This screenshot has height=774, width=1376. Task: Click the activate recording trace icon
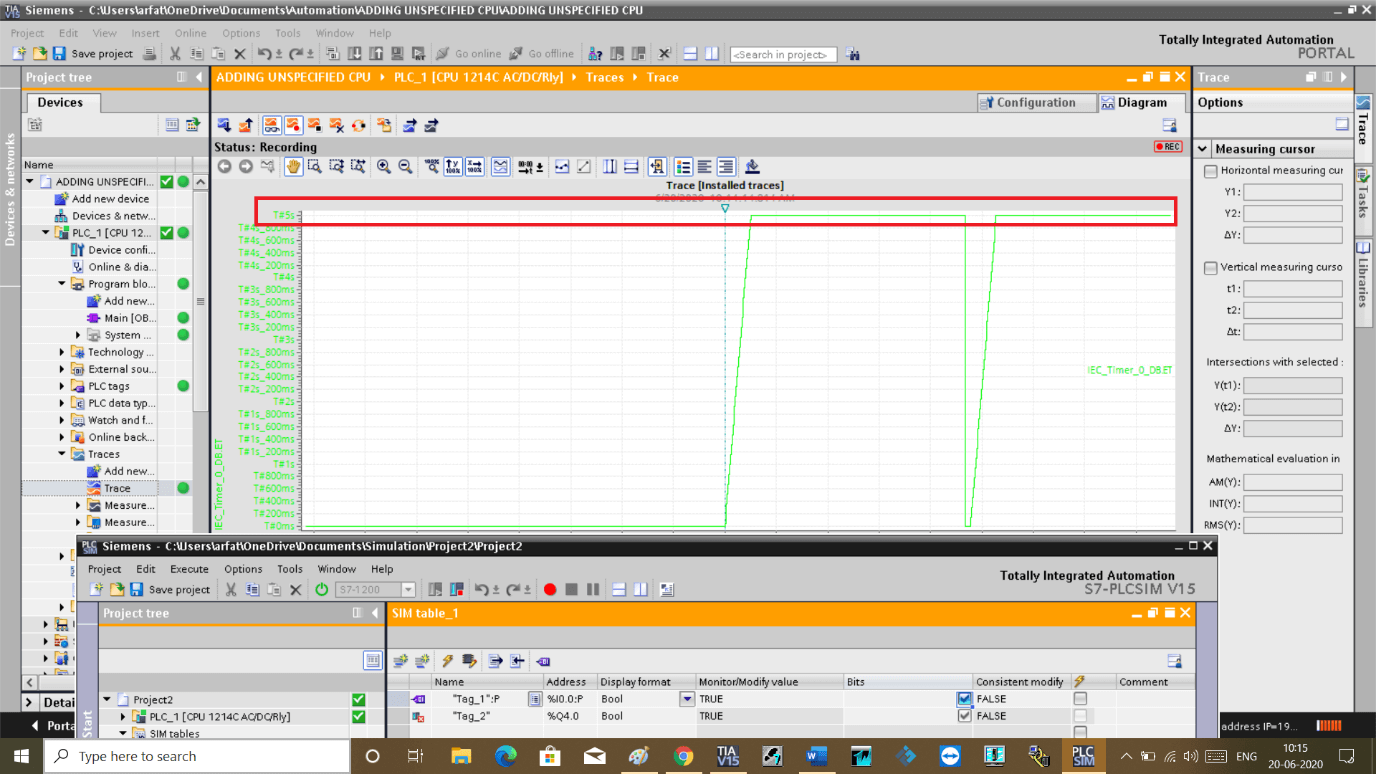click(293, 125)
